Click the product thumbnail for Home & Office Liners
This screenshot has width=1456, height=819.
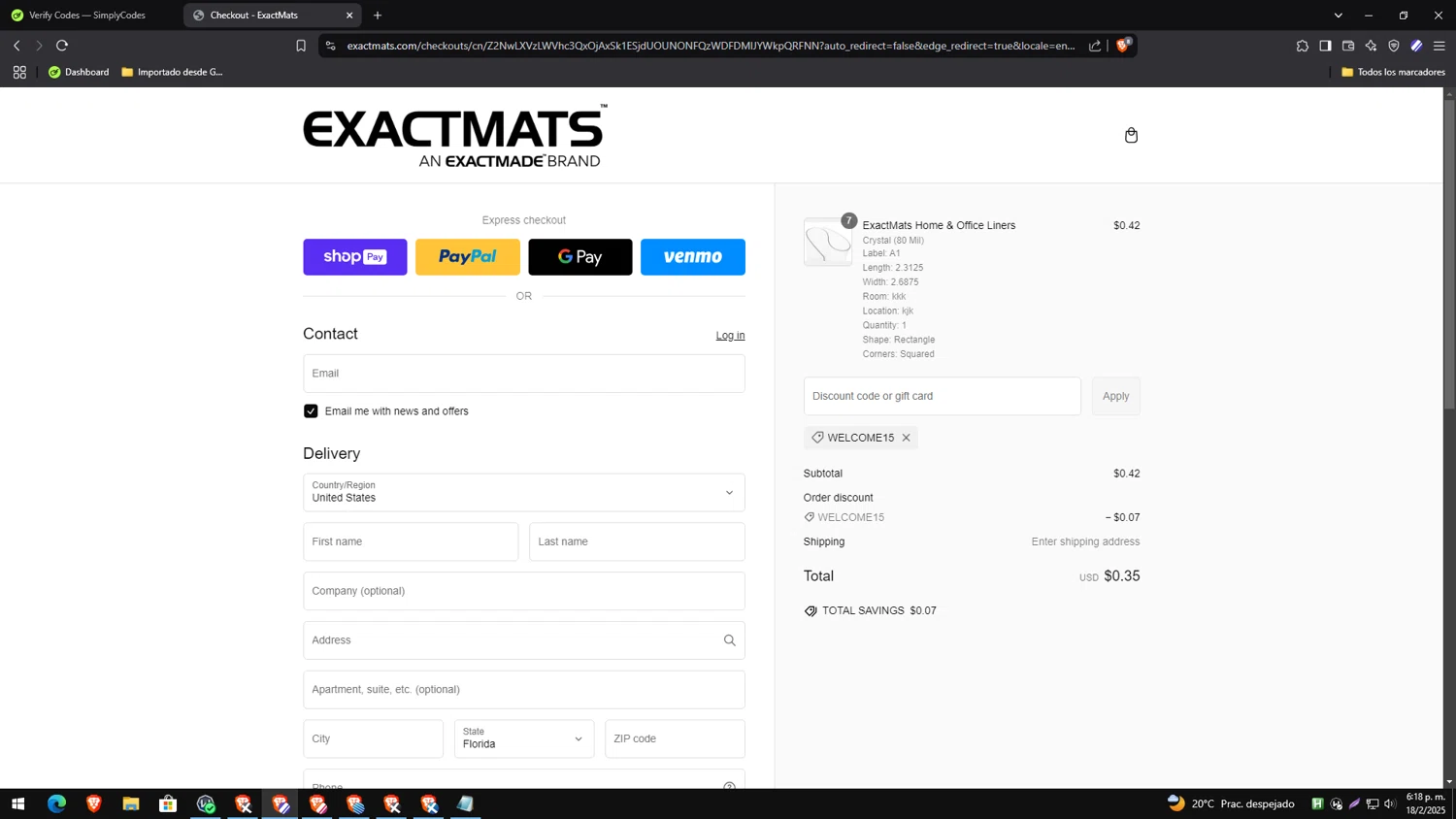tap(828, 243)
